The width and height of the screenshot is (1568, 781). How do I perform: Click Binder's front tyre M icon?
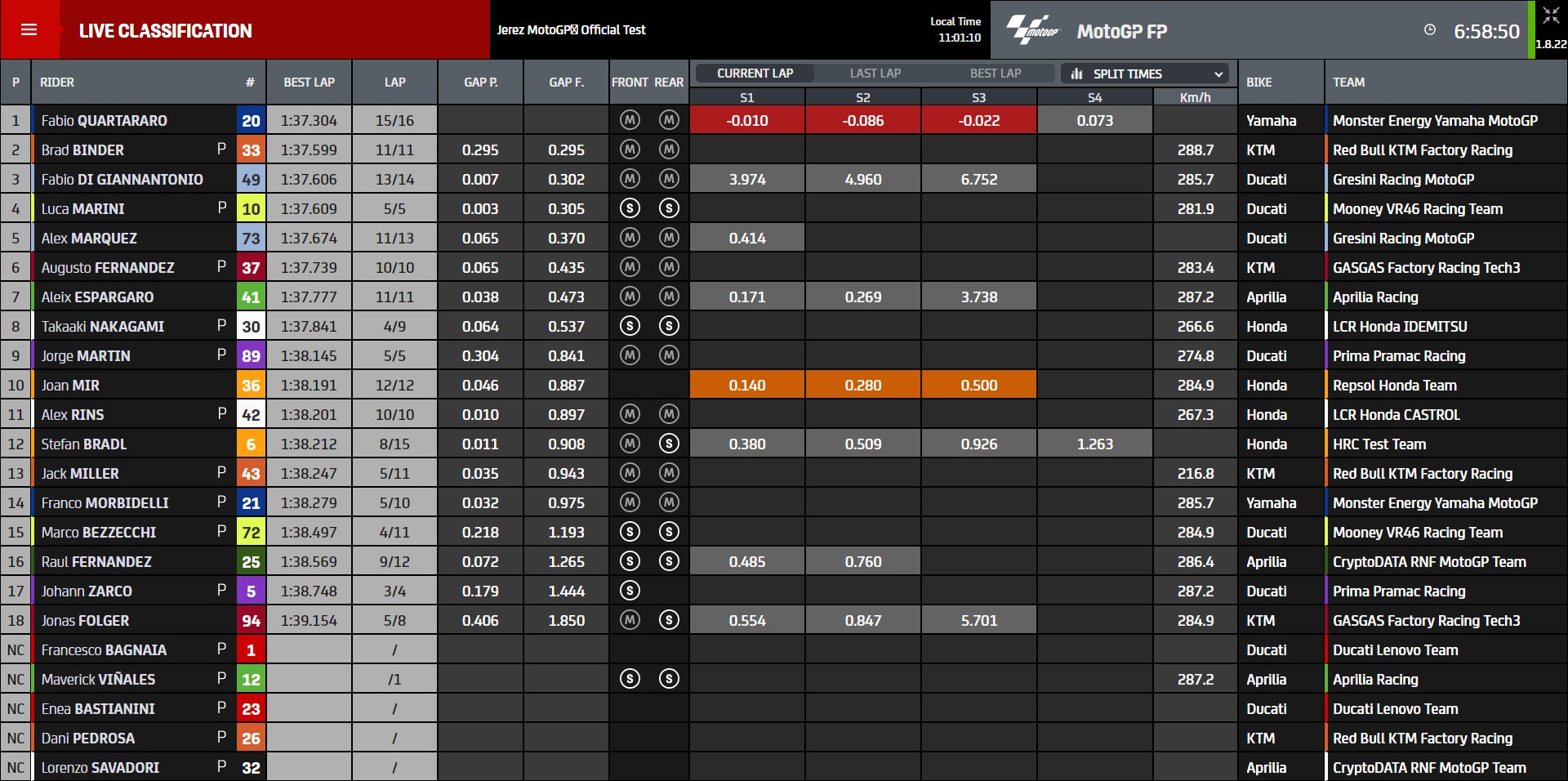point(630,150)
